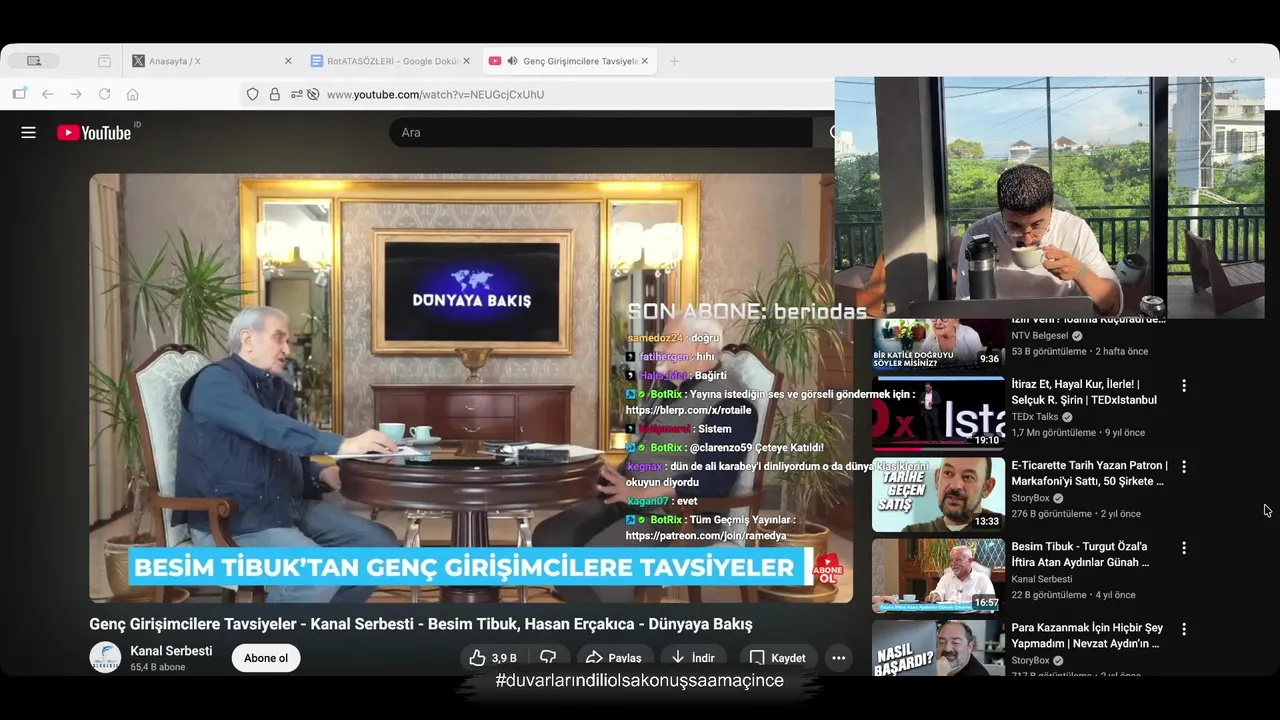Open options for E-Ticarette Tarih Yazan Patron

[1184, 466]
